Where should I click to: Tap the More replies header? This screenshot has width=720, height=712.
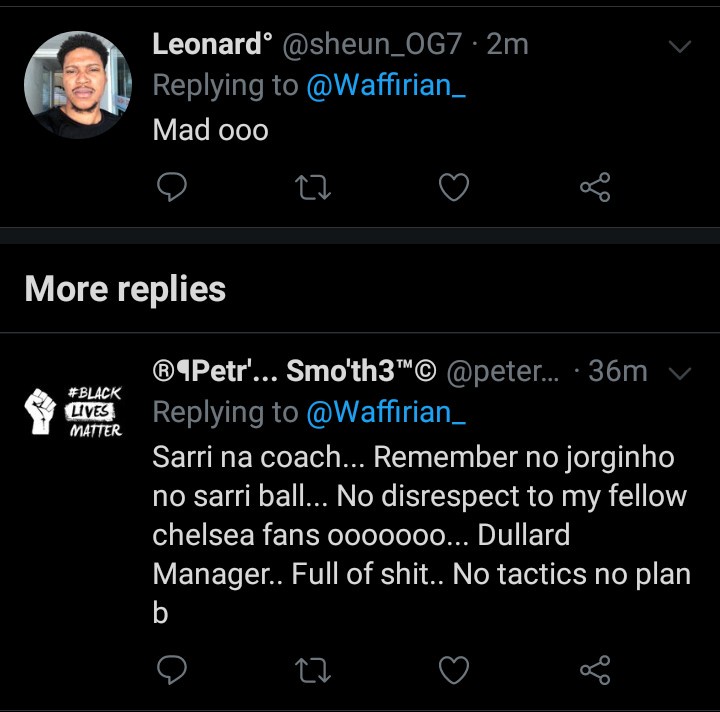(x=125, y=289)
